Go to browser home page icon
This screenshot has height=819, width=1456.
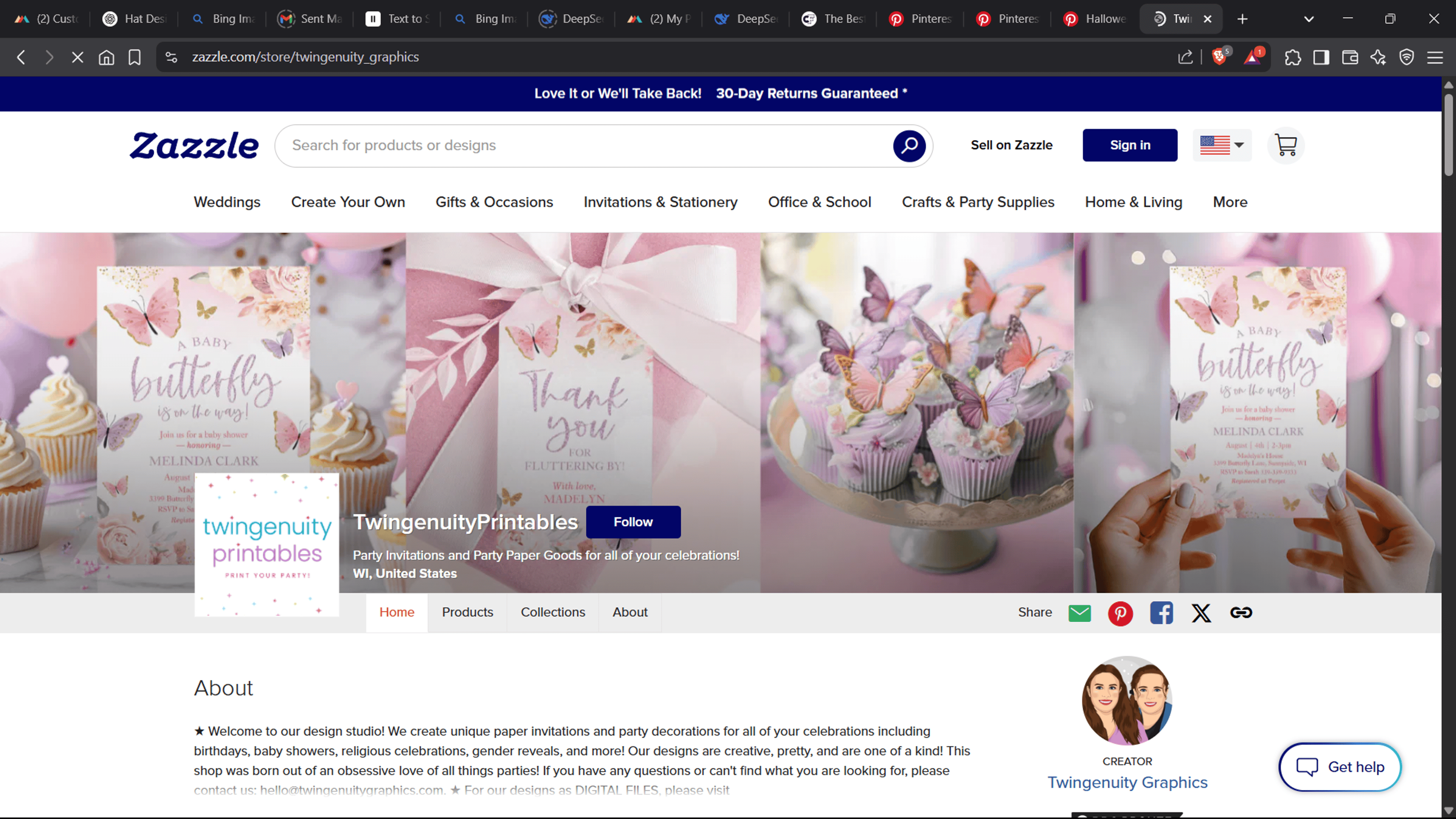click(x=106, y=57)
